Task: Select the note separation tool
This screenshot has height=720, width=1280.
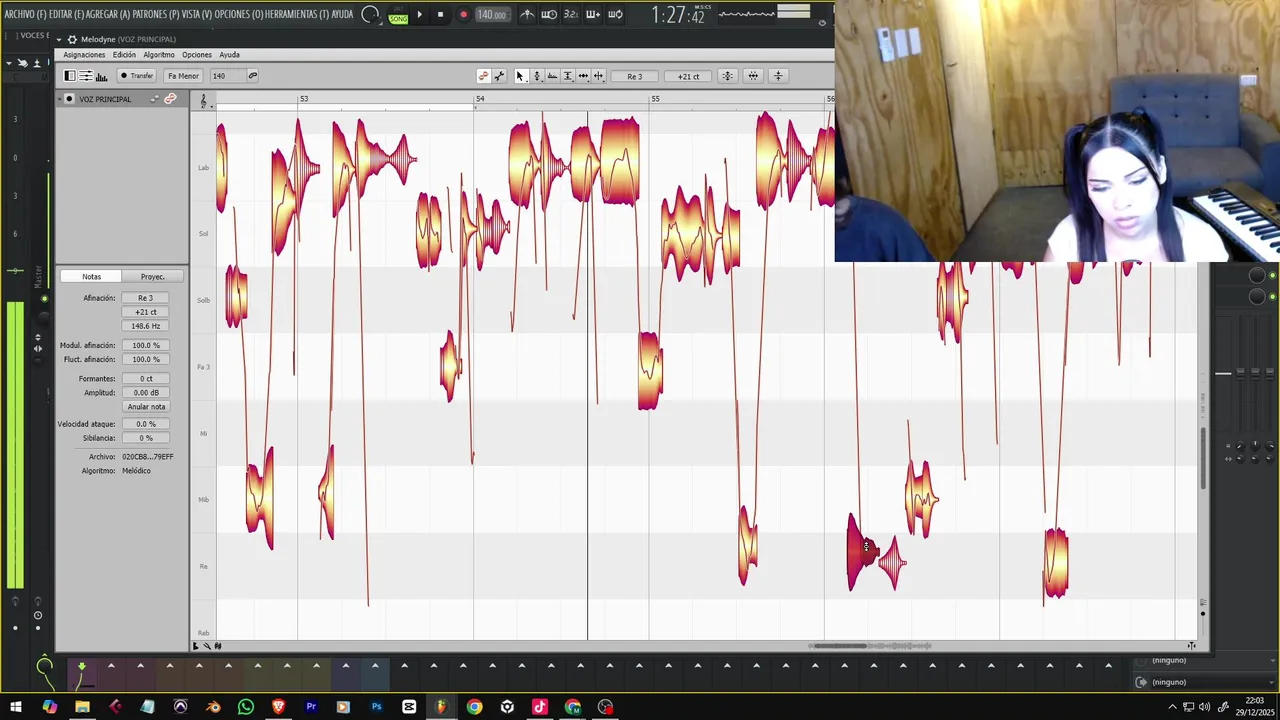Action: coord(598,76)
